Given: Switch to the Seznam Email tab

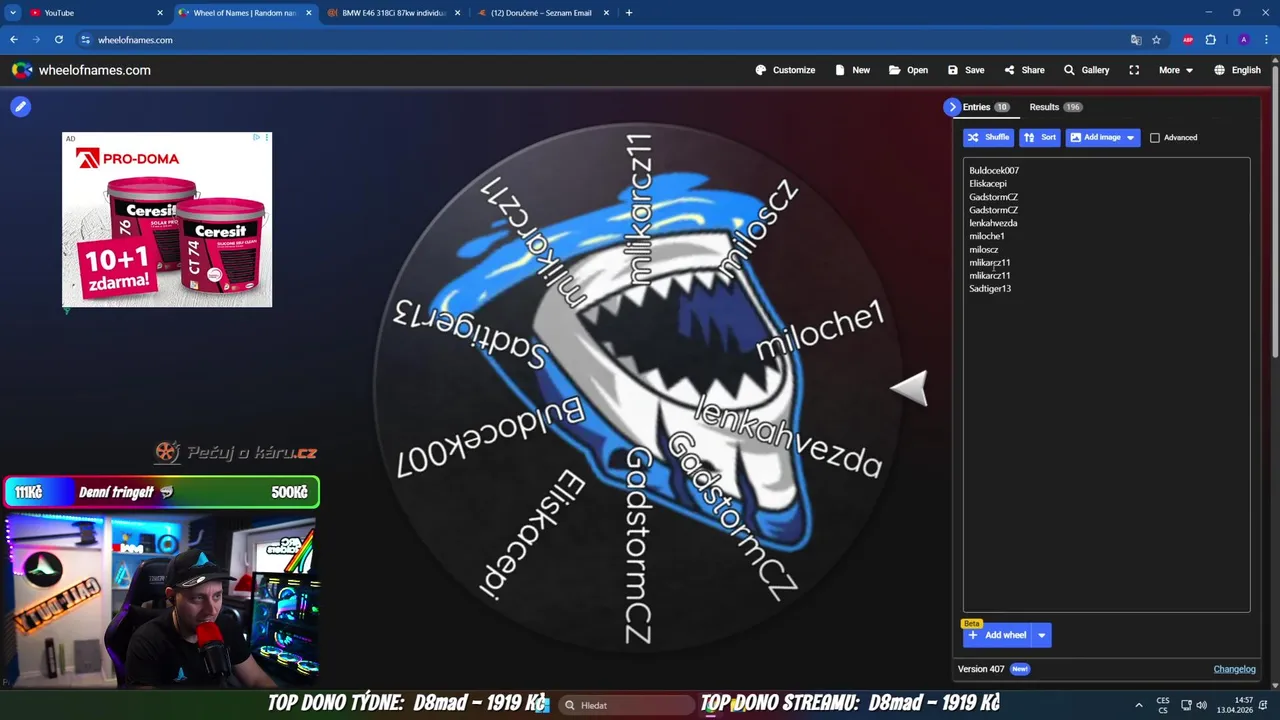Looking at the screenshot, I should tap(541, 13).
